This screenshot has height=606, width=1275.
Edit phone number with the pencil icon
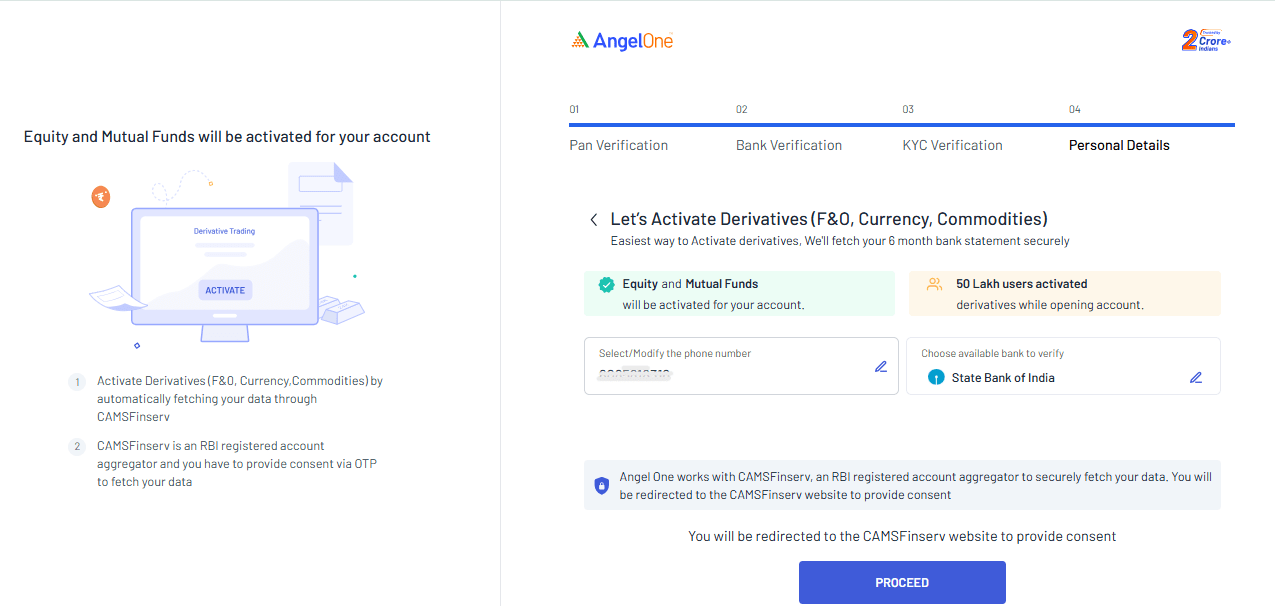pos(881,367)
